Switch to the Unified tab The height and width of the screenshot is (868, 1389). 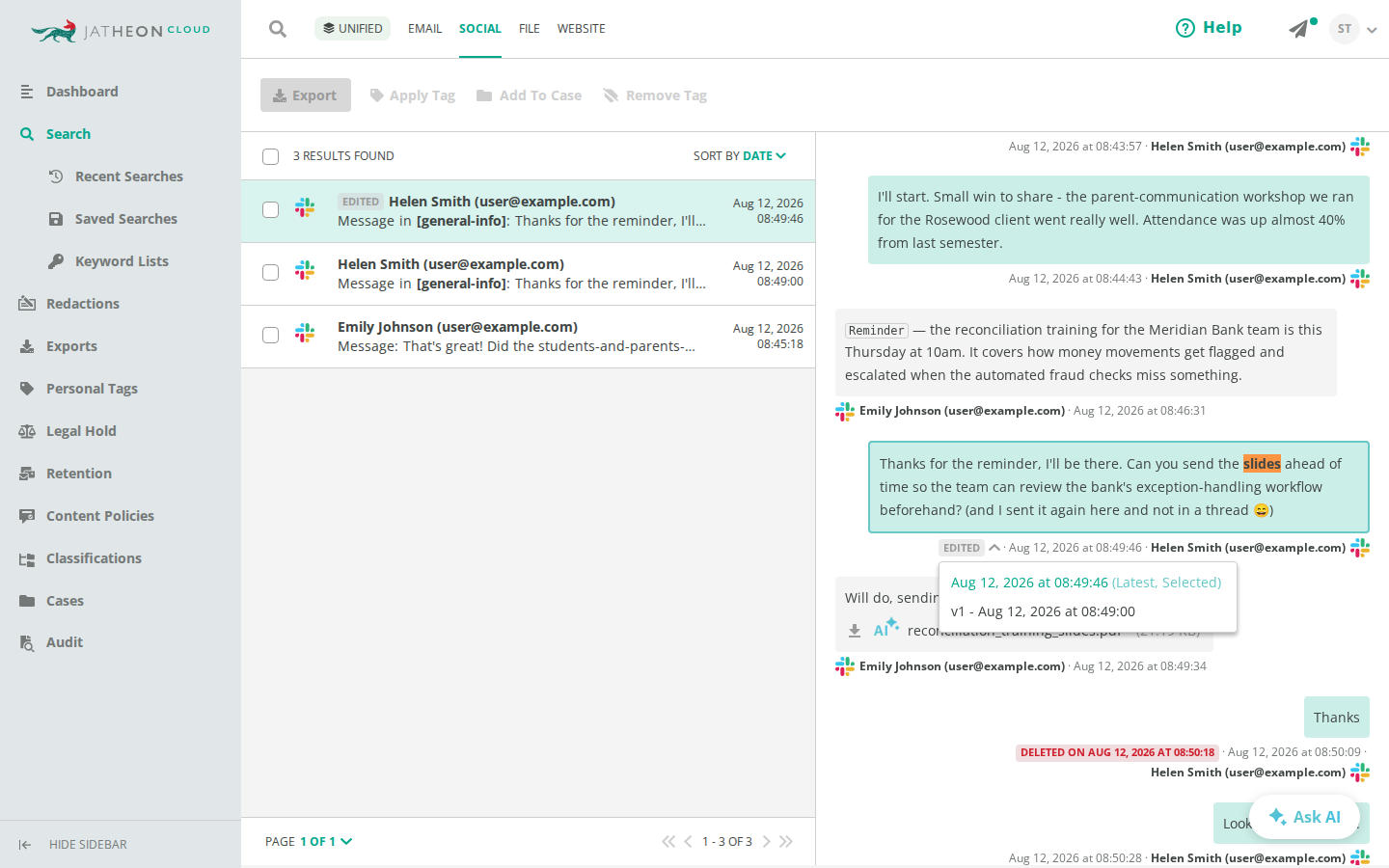[x=352, y=29]
